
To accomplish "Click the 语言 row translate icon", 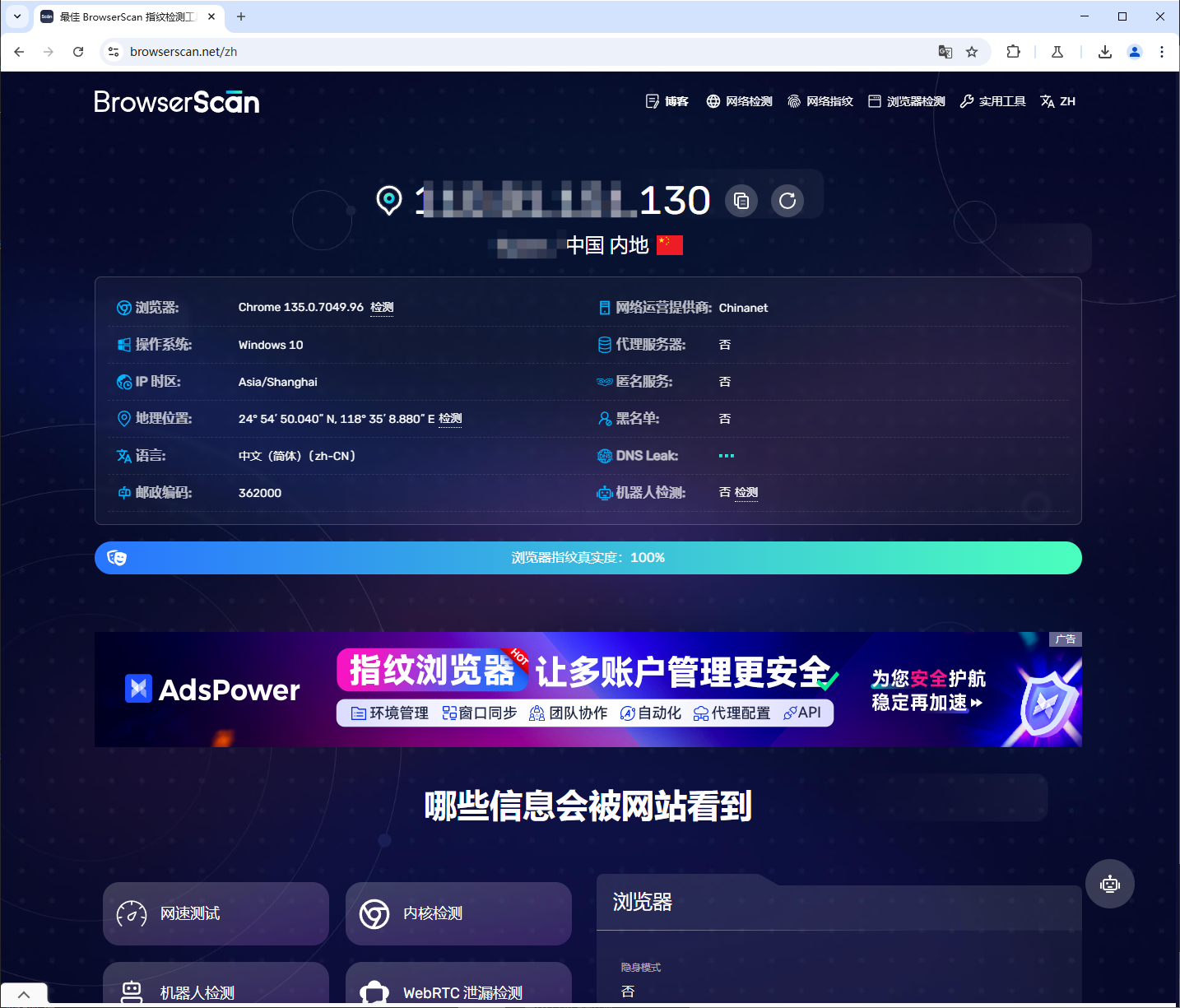I will pyautogui.click(x=124, y=456).
